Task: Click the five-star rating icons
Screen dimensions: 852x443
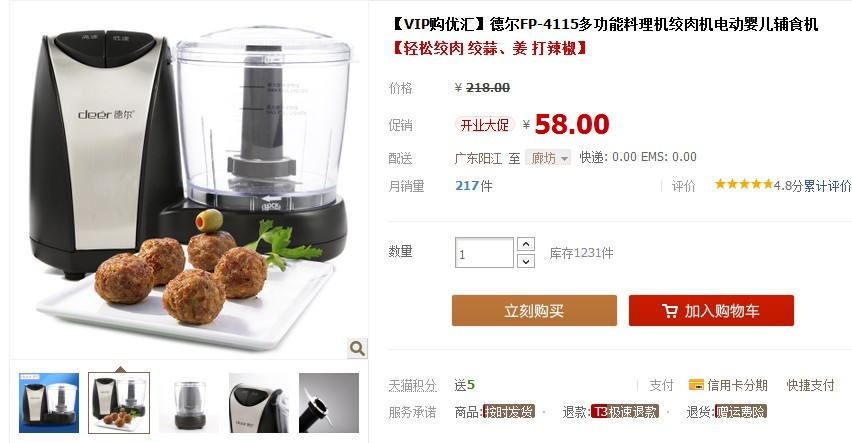Action: click(743, 185)
